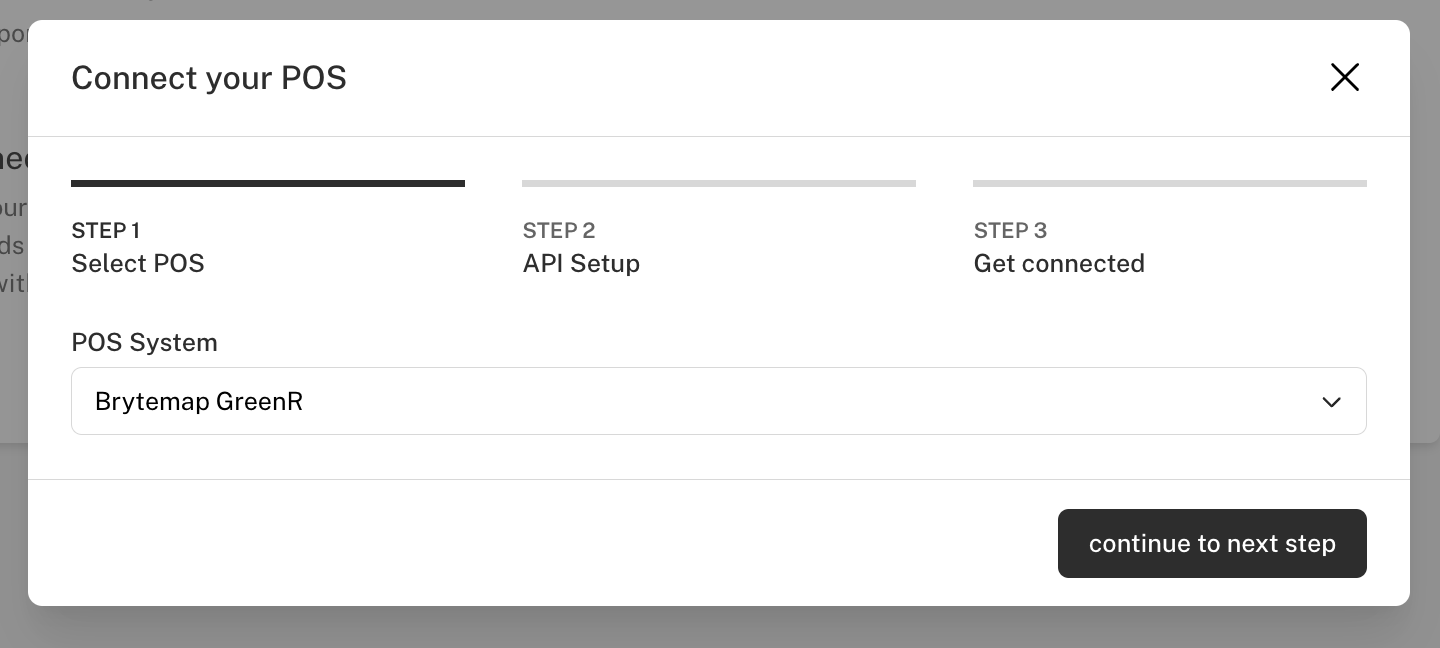Image resolution: width=1440 pixels, height=648 pixels.
Task: Click the POS System field label
Action: pyautogui.click(x=144, y=342)
